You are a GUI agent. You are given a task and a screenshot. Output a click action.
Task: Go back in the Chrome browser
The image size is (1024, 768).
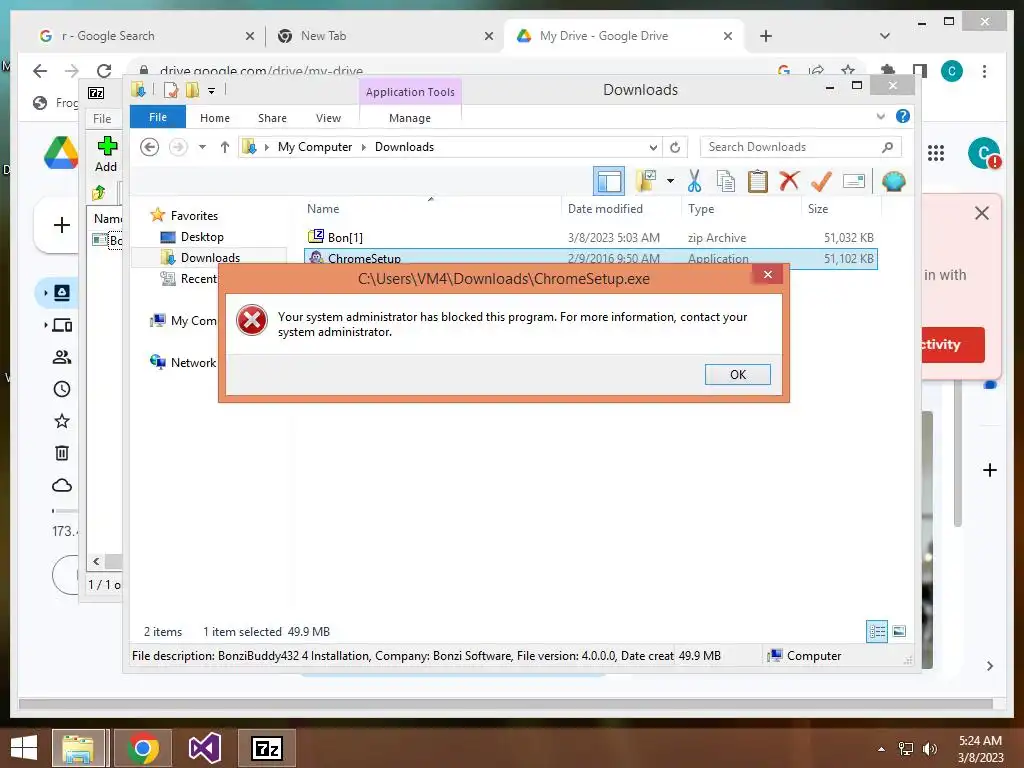point(40,71)
